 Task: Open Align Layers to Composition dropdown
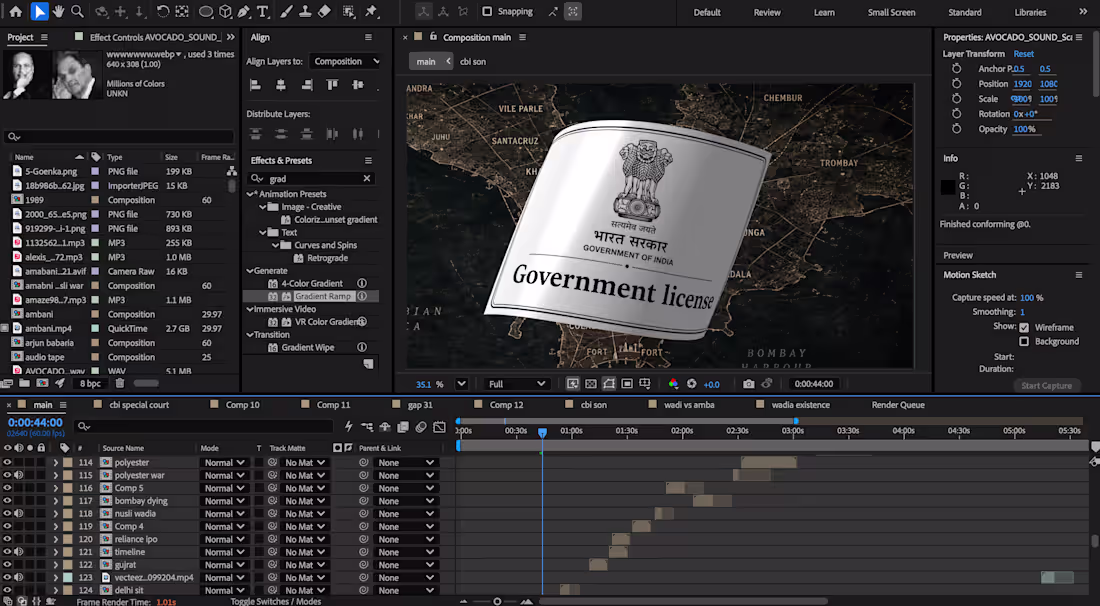344,61
